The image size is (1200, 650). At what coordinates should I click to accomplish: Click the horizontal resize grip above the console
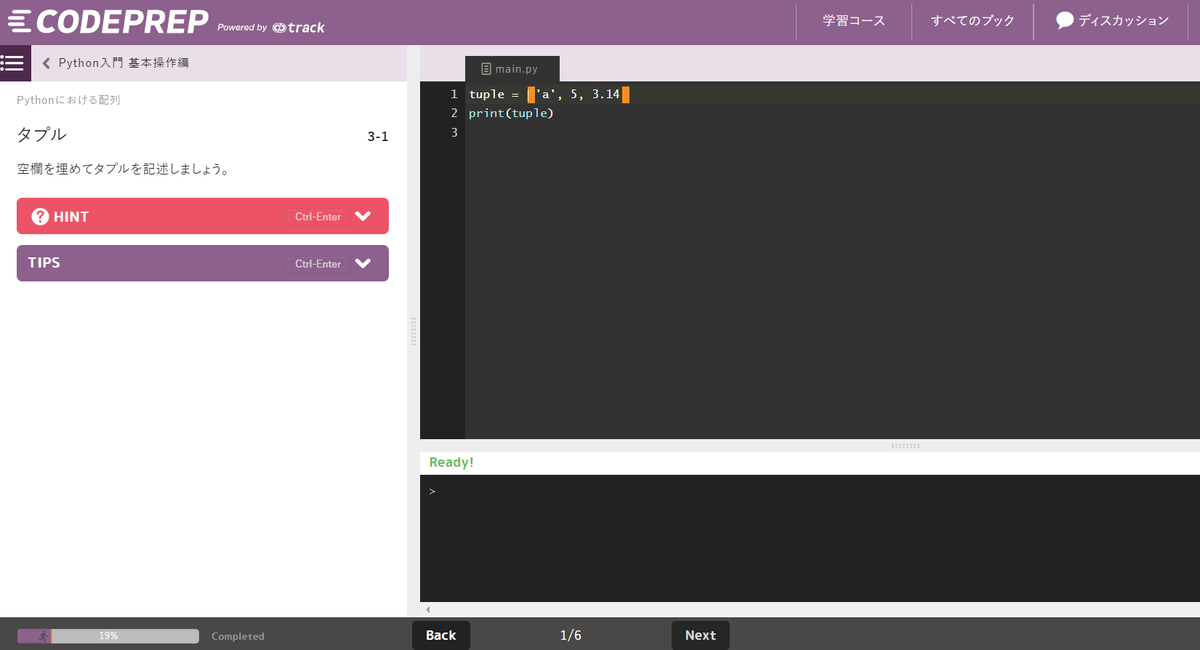[907, 444]
